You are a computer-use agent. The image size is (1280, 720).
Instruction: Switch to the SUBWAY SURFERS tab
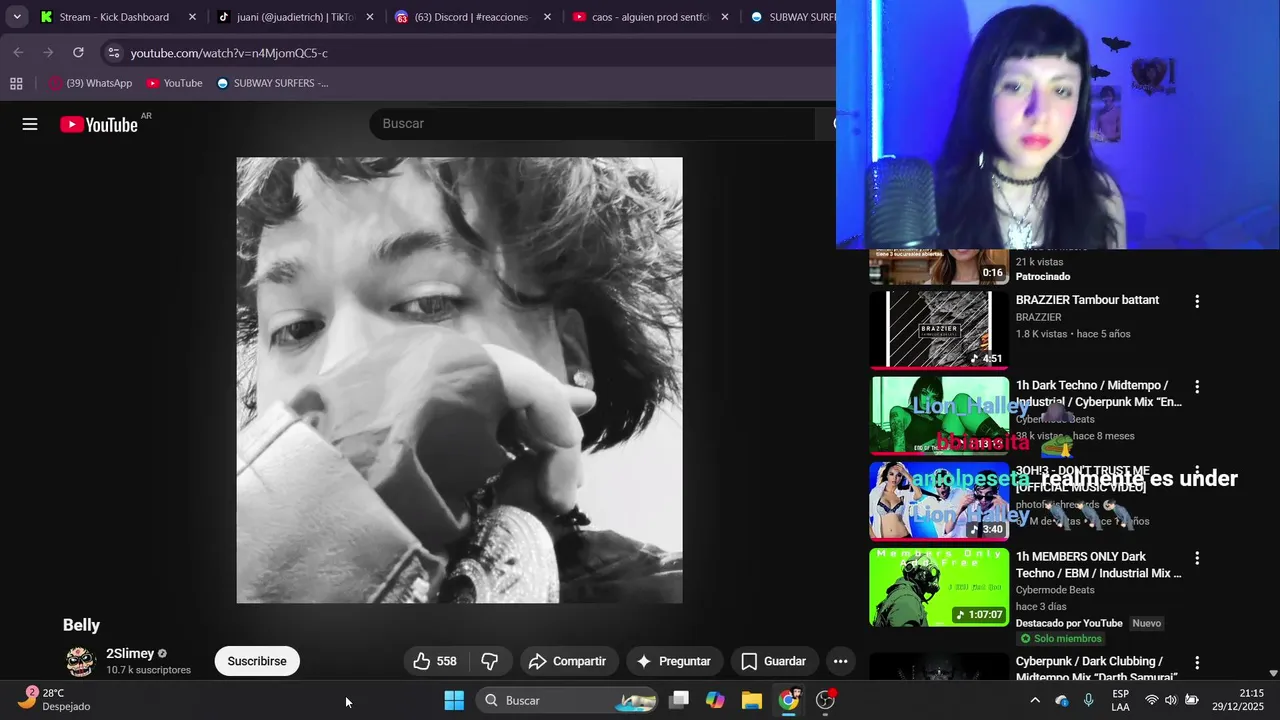pyautogui.click(x=792, y=17)
